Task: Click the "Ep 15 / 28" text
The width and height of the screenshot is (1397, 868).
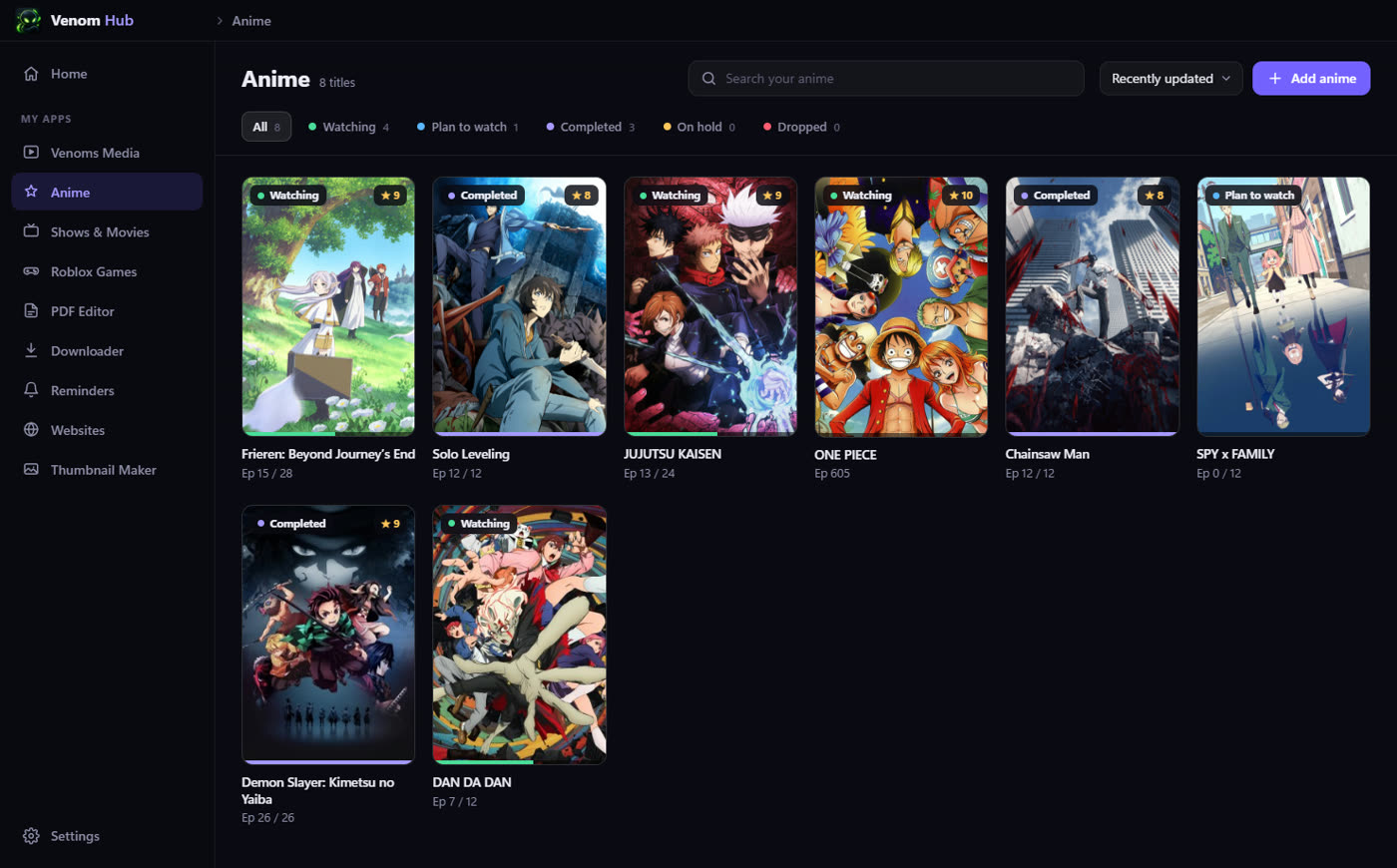Action: click(266, 474)
